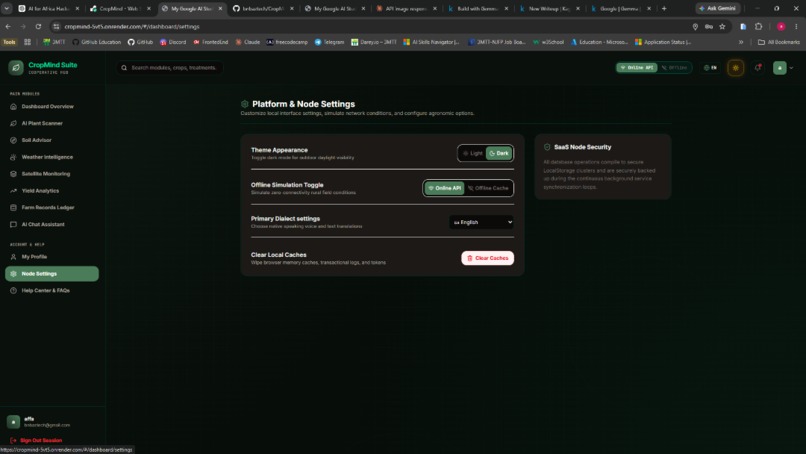The height and width of the screenshot is (454, 806).
Task: Expand the user avatar menu chevron
Action: (791, 68)
